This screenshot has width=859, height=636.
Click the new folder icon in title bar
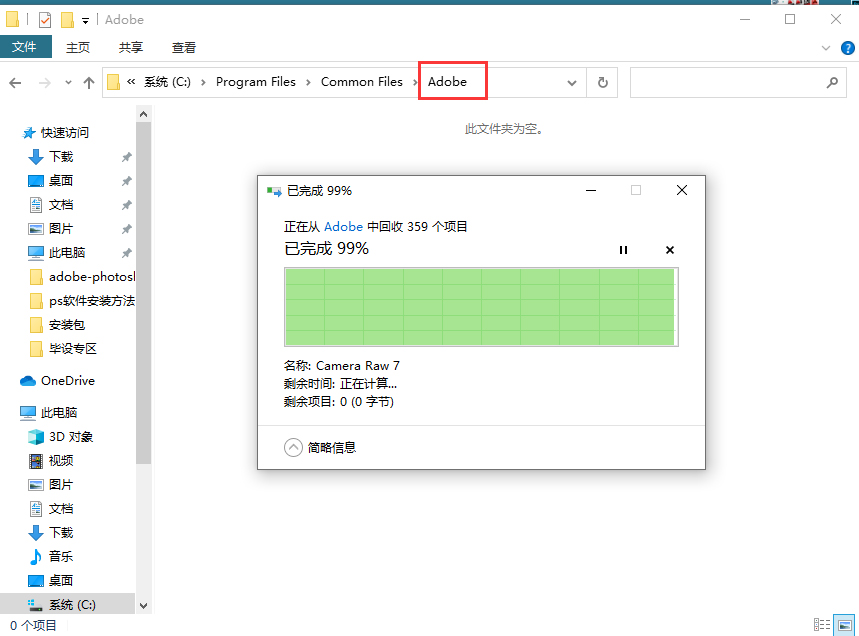click(x=67, y=20)
